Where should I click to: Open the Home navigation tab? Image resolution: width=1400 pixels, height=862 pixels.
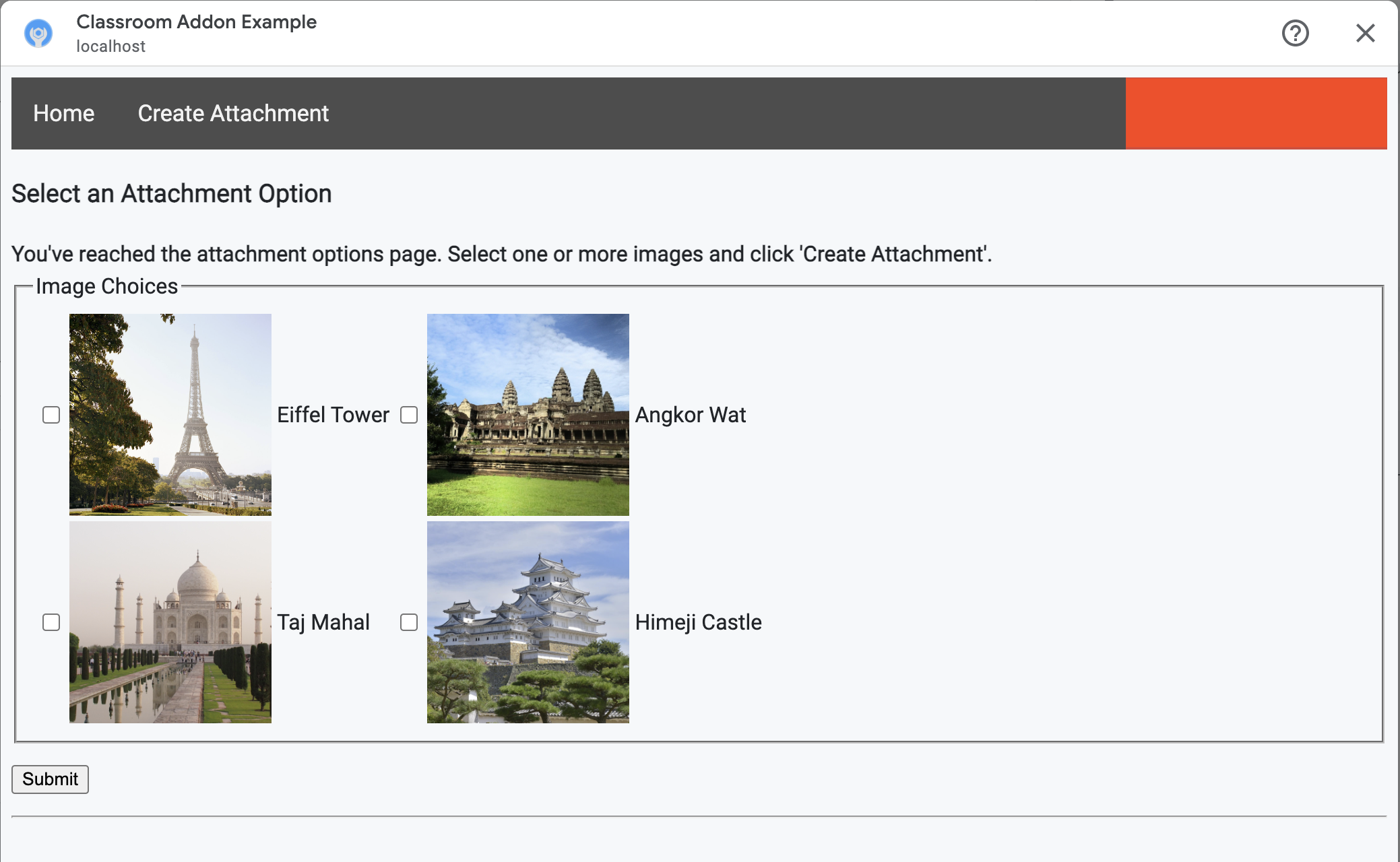[64, 113]
